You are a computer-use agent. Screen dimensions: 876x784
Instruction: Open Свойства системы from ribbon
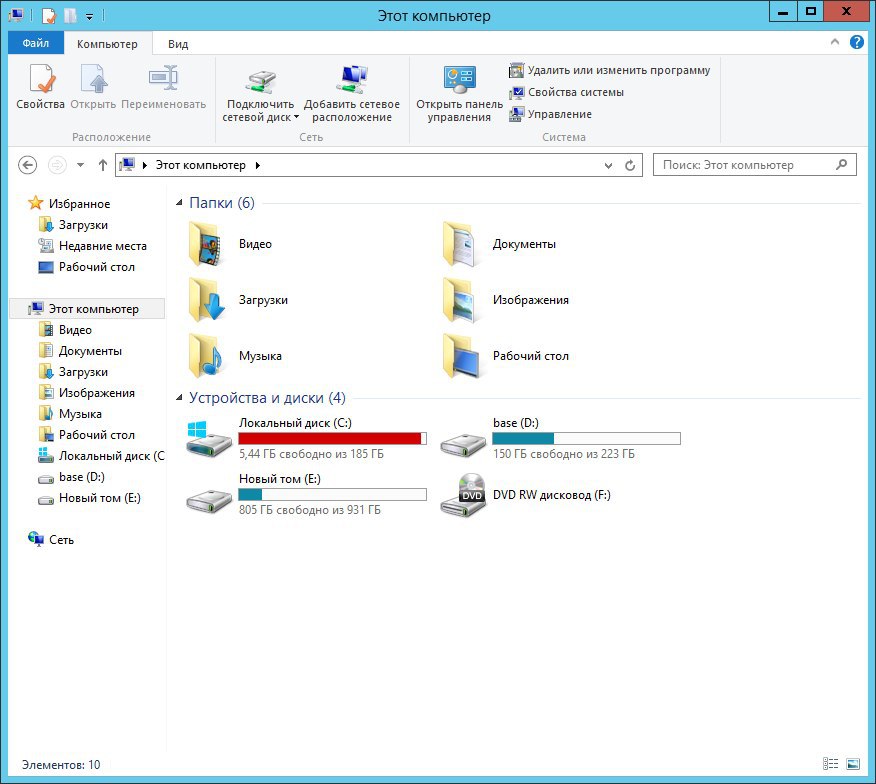[x=566, y=92]
